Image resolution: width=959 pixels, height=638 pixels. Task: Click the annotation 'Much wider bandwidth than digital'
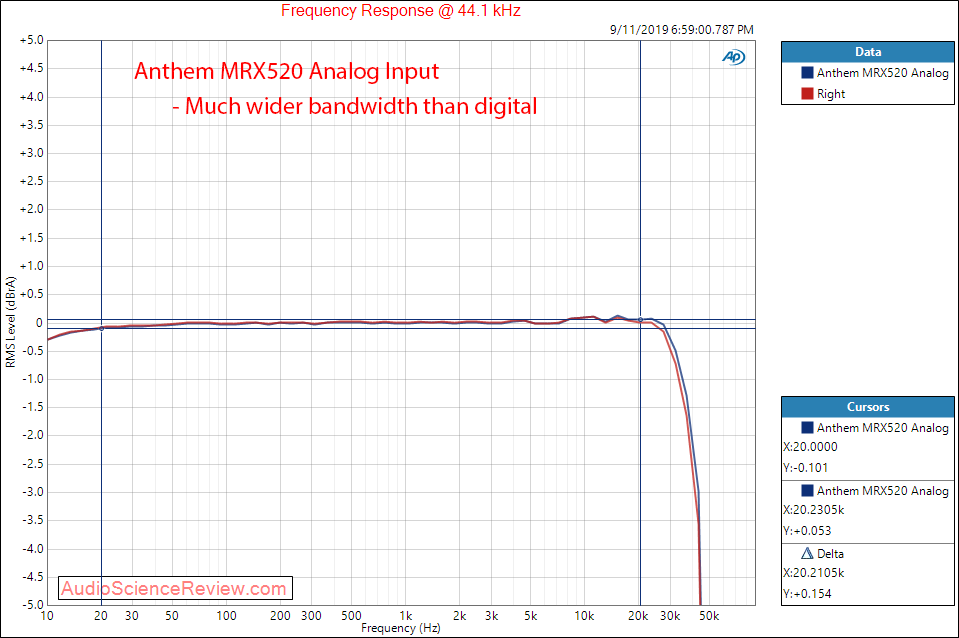click(x=361, y=106)
